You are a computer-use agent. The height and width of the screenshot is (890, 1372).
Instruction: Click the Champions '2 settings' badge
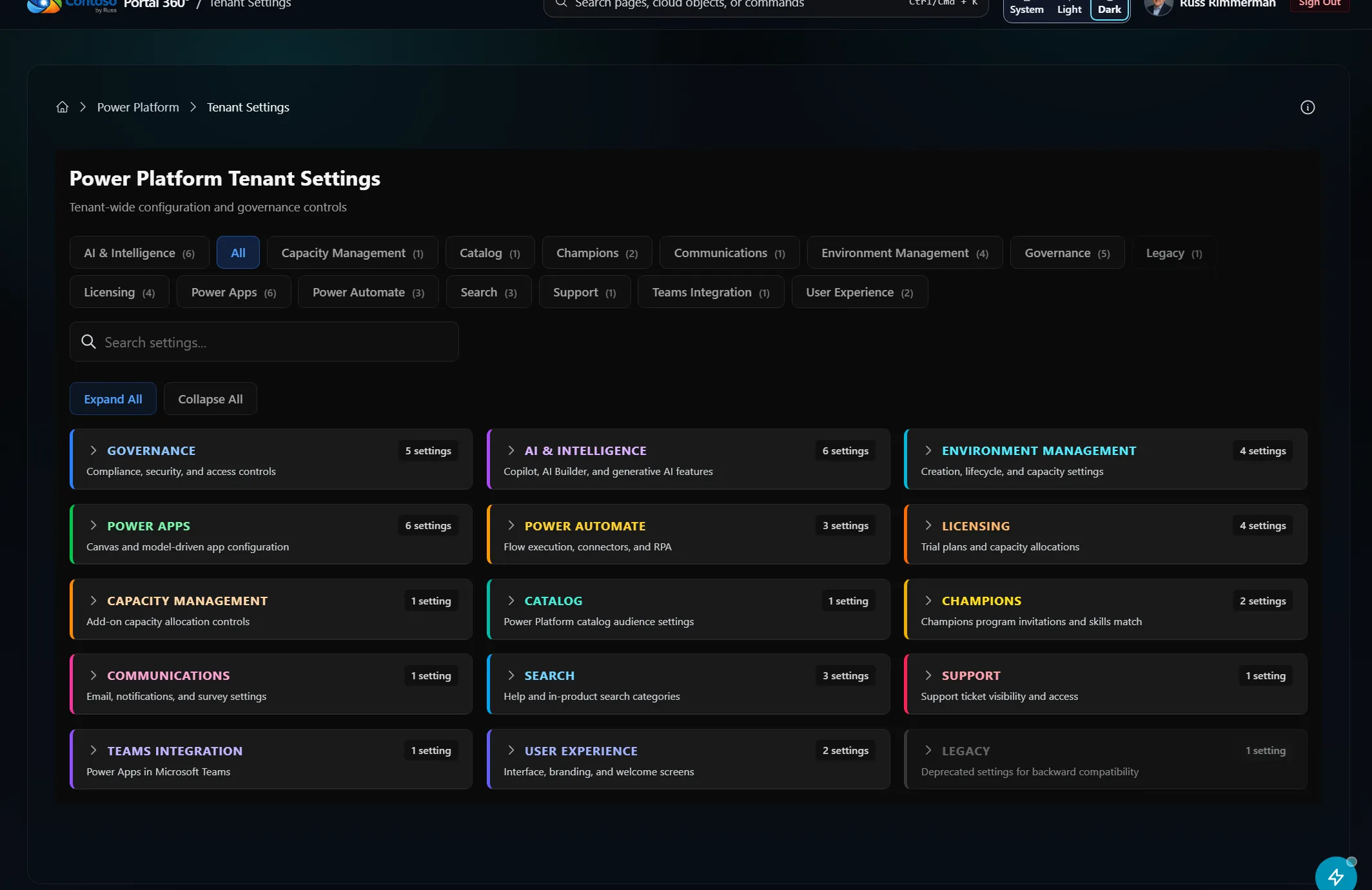coord(1262,601)
